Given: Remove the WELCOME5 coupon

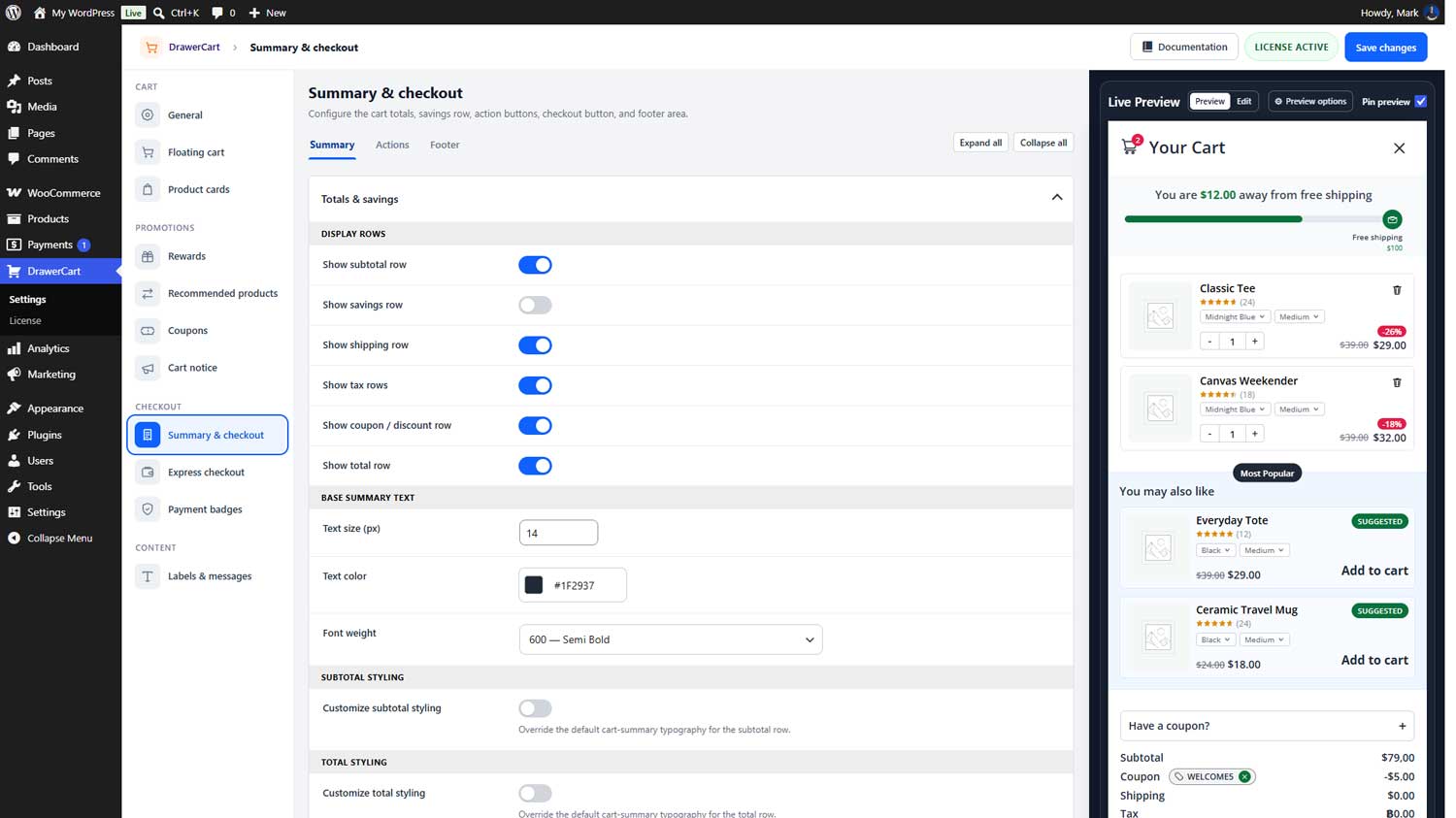Looking at the screenshot, I should 1244,776.
